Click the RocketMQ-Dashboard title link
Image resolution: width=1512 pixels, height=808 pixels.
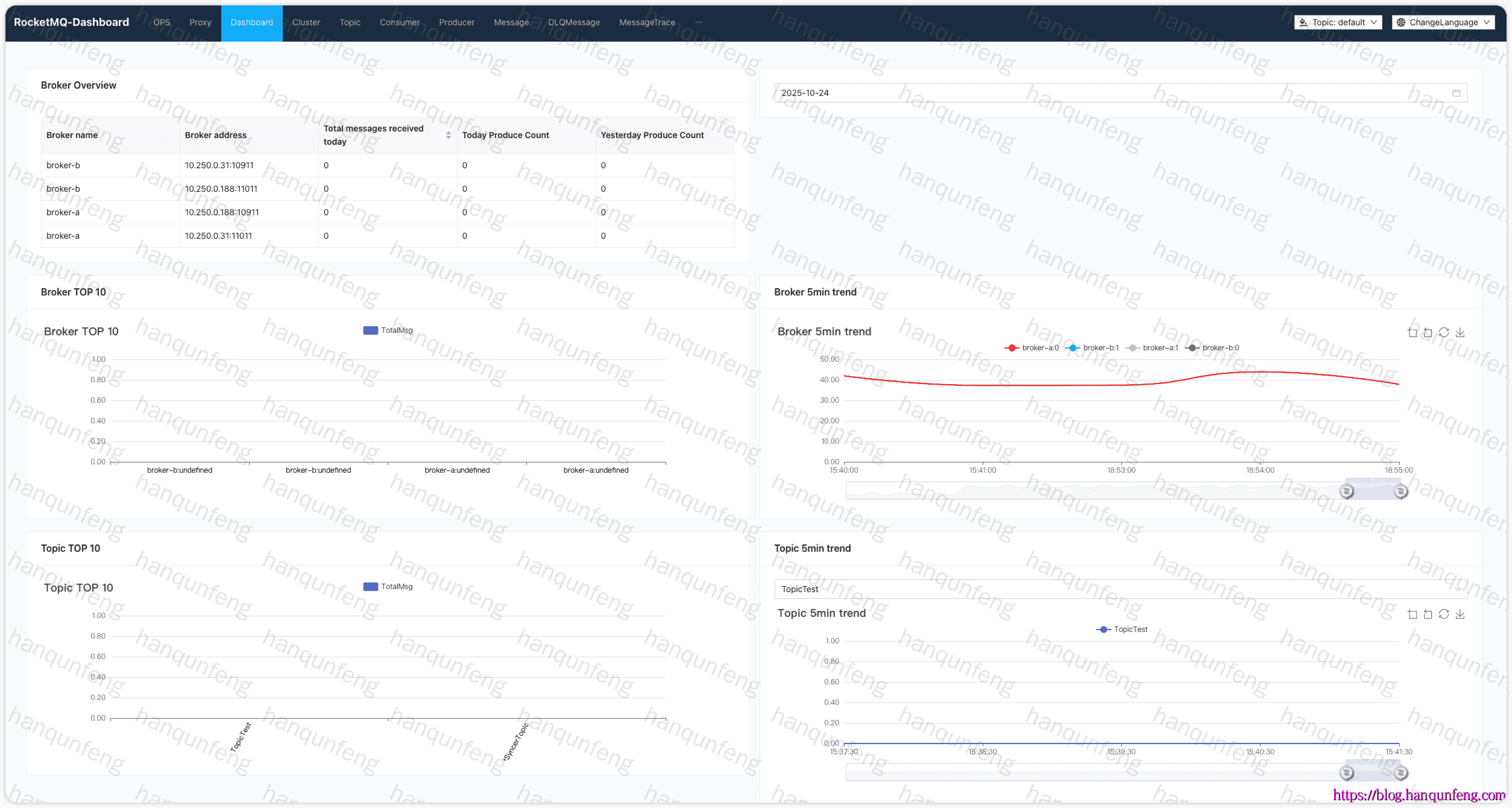[71, 22]
